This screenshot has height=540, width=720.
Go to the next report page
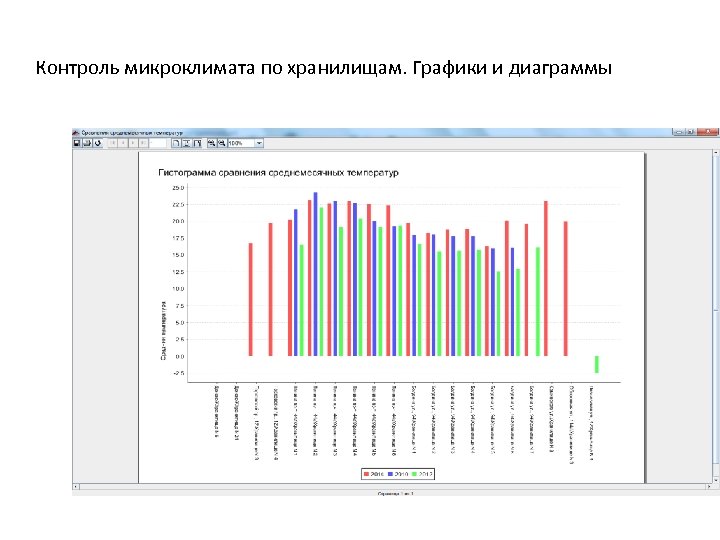[133, 143]
